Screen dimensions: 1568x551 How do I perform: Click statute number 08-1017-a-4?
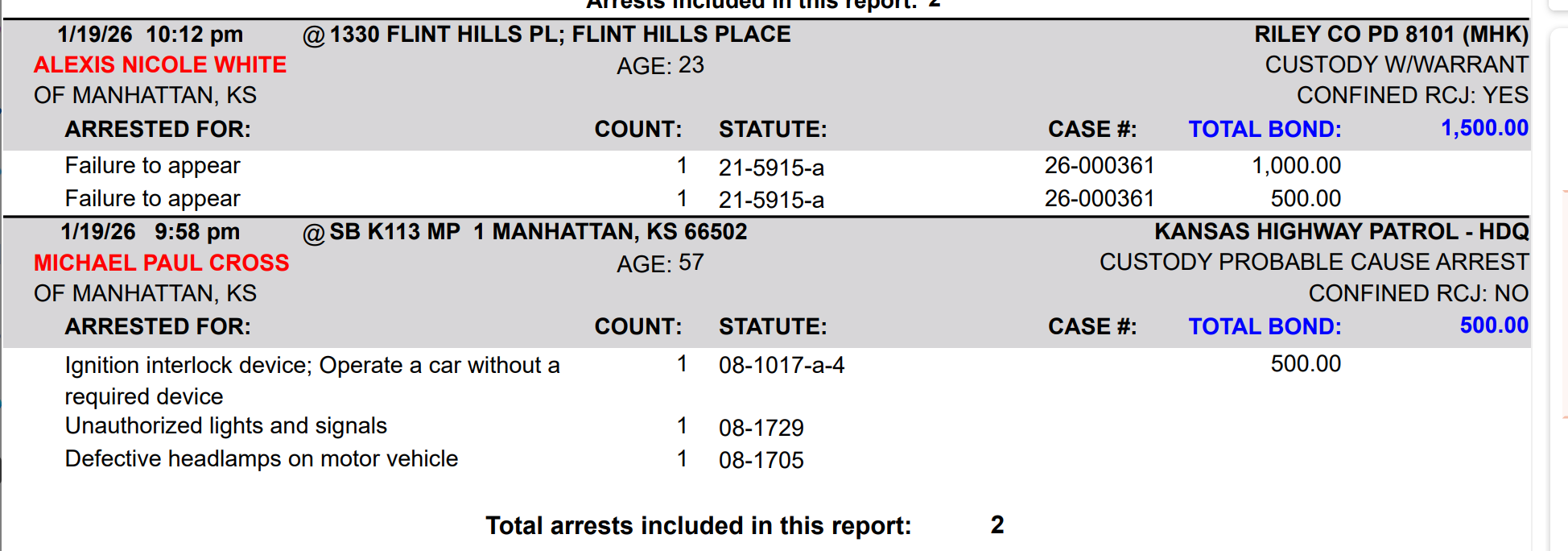pos(781,366)
